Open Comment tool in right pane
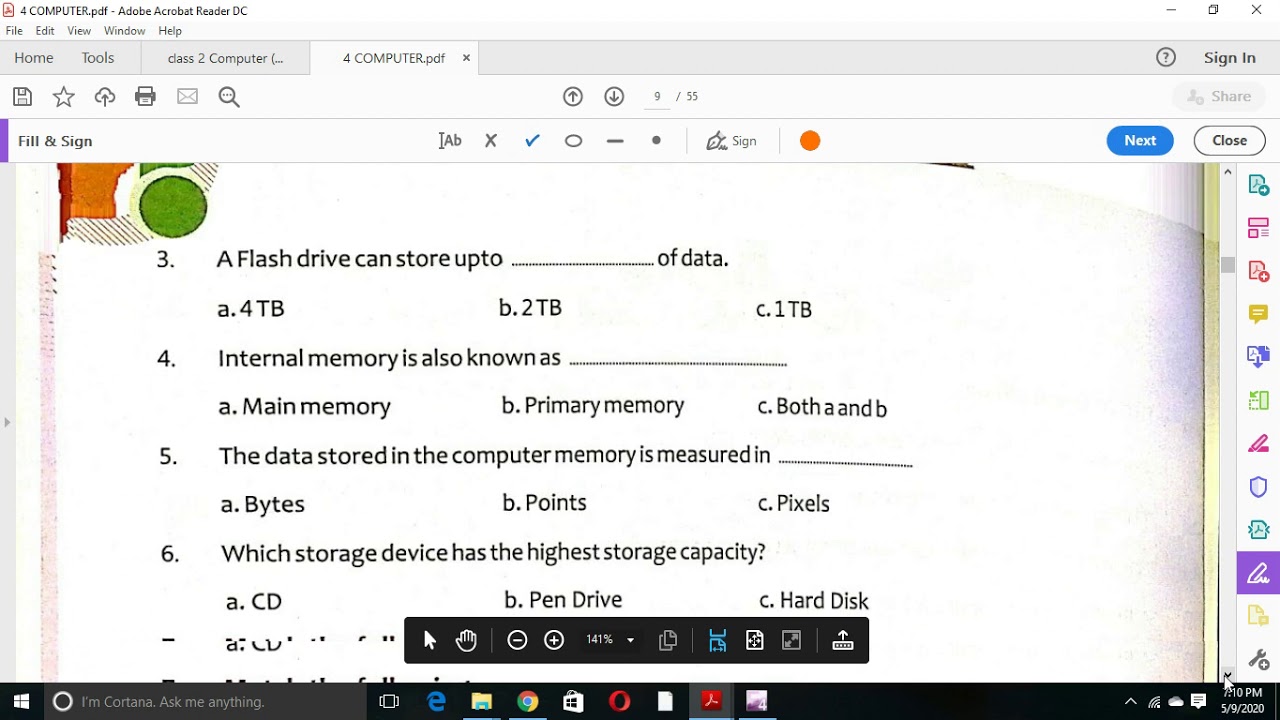Screen dimensions: 1280x720 pyautogui.click(x=1258, y=314)
